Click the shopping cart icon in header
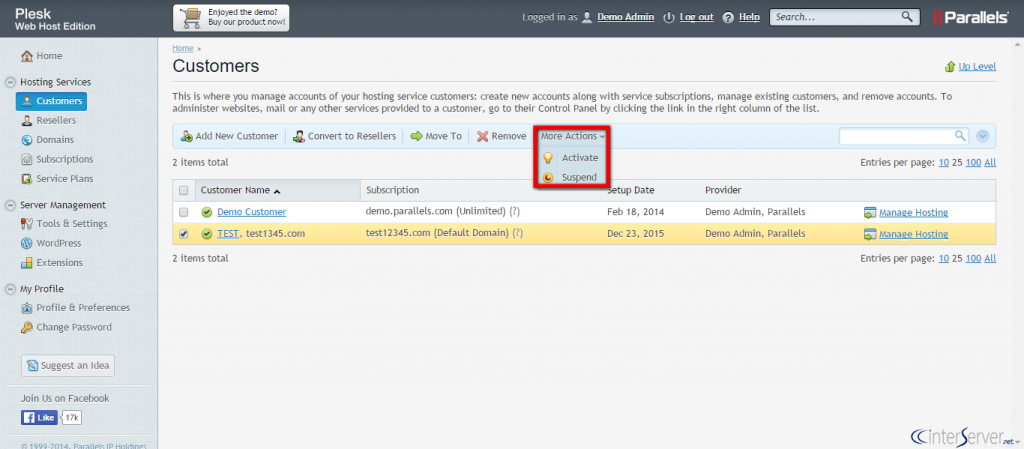Image resolution: width=1024 pixels, height=449 pixels. 191,17
